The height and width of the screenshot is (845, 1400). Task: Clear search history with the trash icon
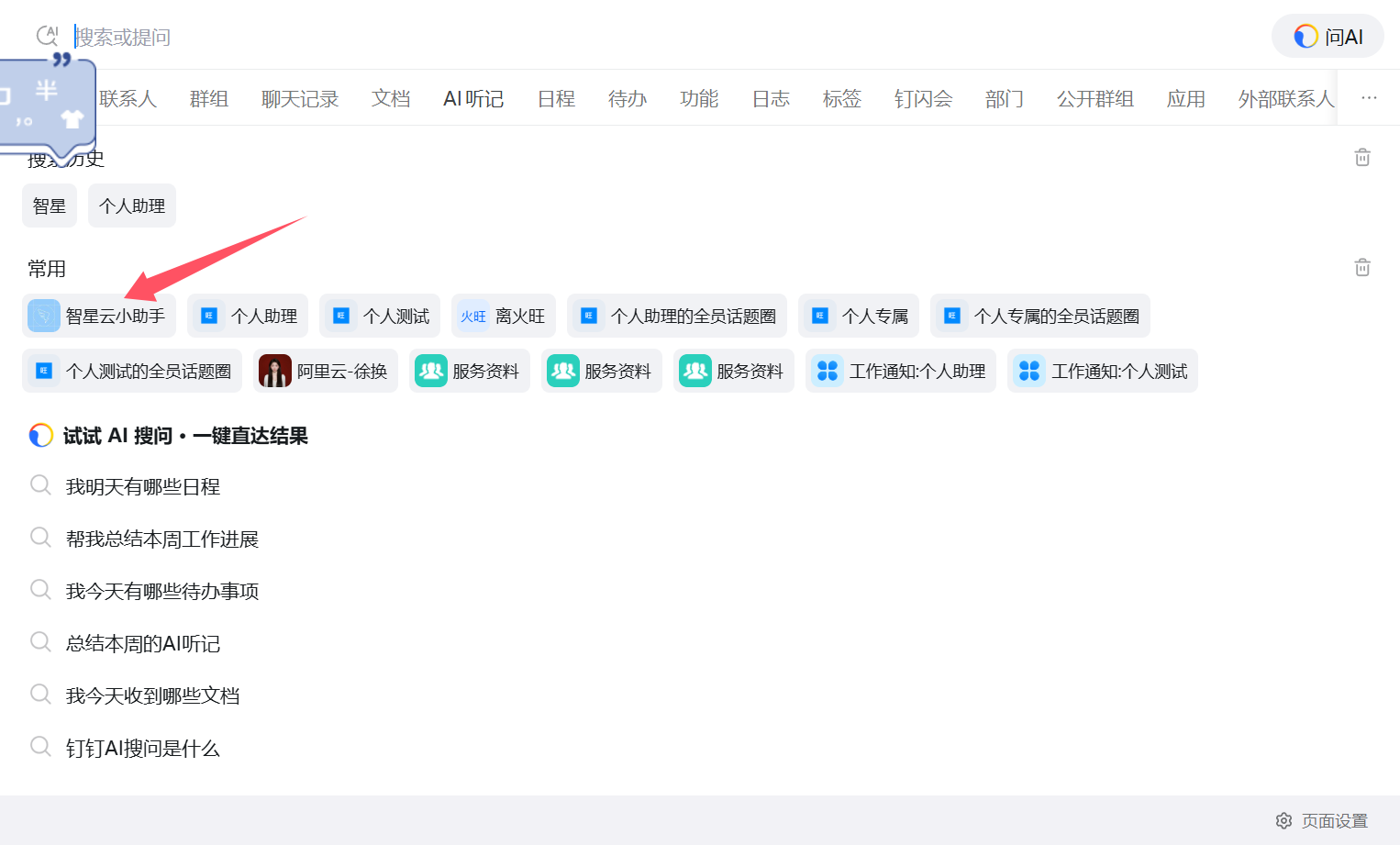(x=1362, y=157)
